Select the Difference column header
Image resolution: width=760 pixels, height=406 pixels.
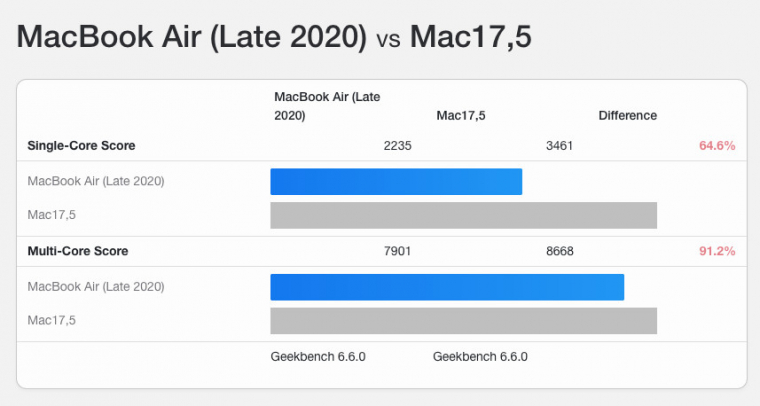627,115
